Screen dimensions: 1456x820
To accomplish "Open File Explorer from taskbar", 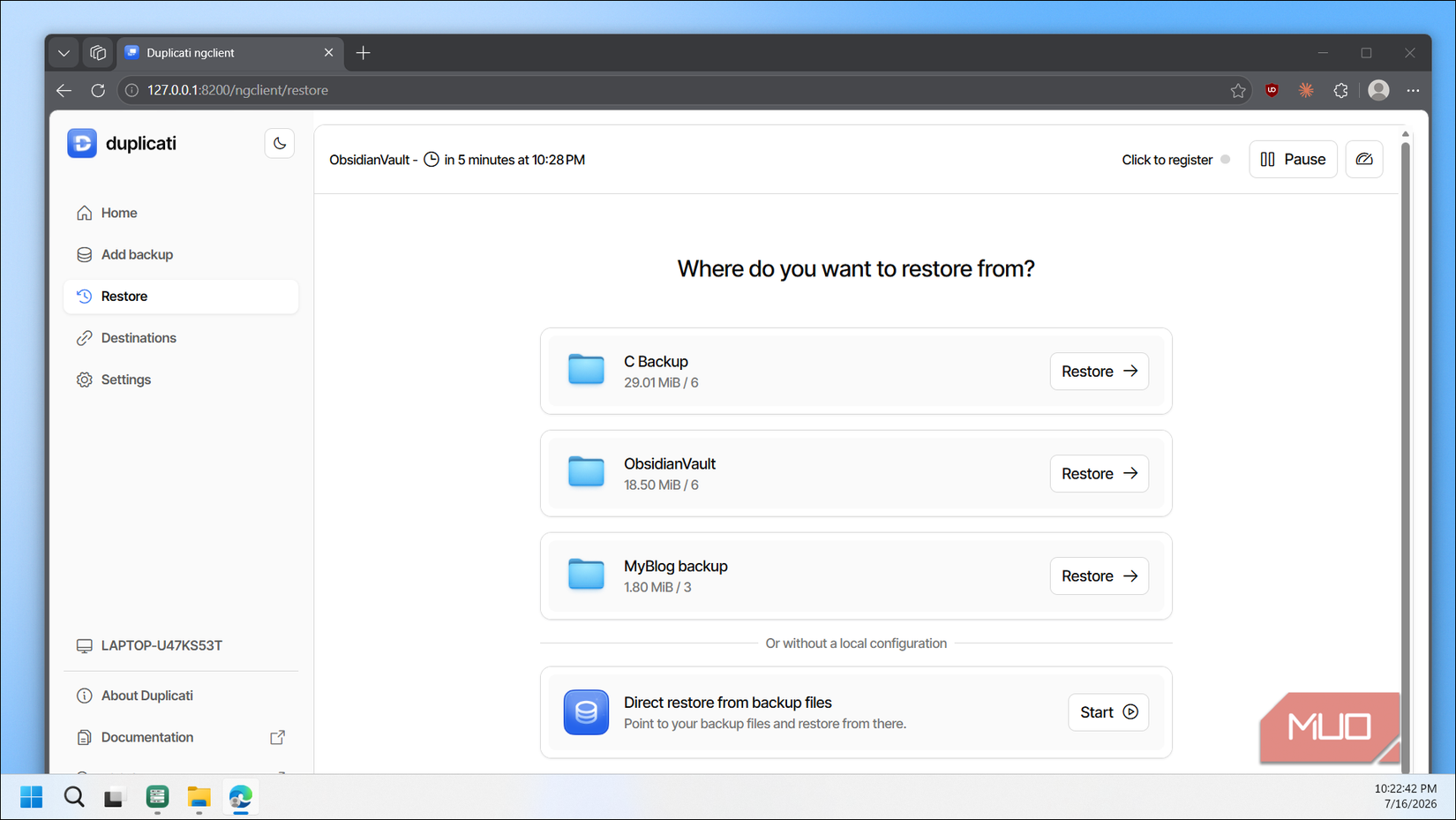I will pyautogui.click(x=199, y=797).
